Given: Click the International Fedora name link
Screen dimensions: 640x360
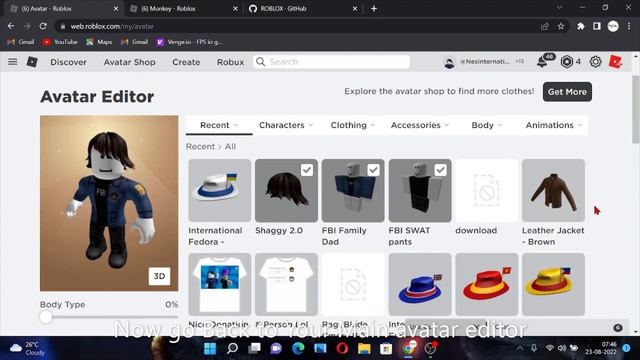Looking at the screenshot, I should pyautogui.click(x=215, y=236).
